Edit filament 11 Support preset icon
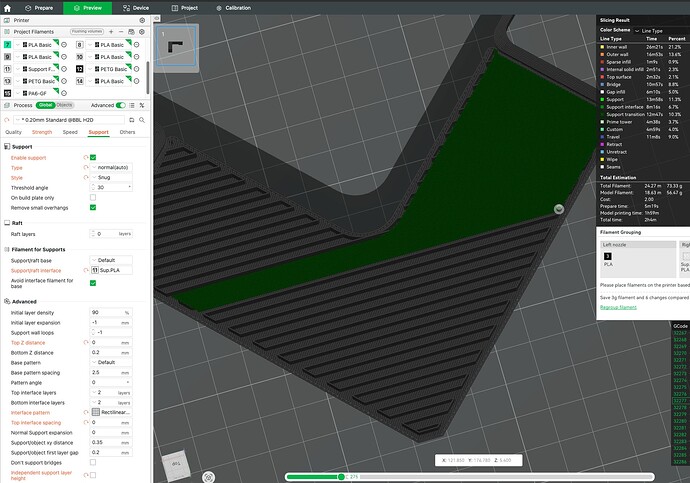 click(x=64, y=69)
